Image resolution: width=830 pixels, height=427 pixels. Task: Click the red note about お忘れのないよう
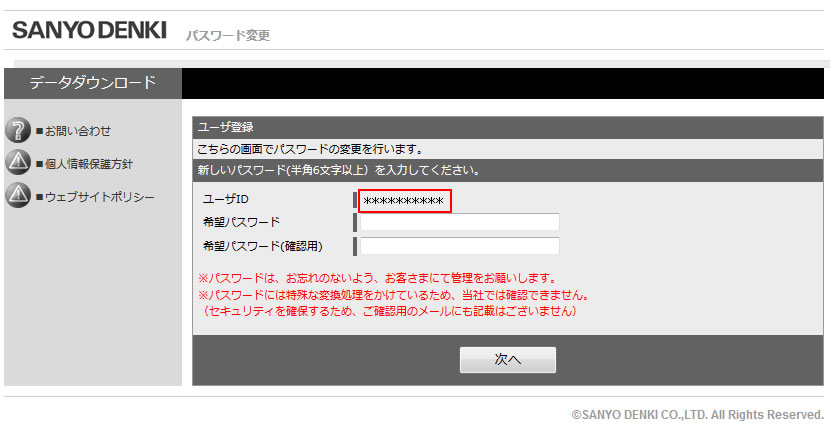click(377, 278)
